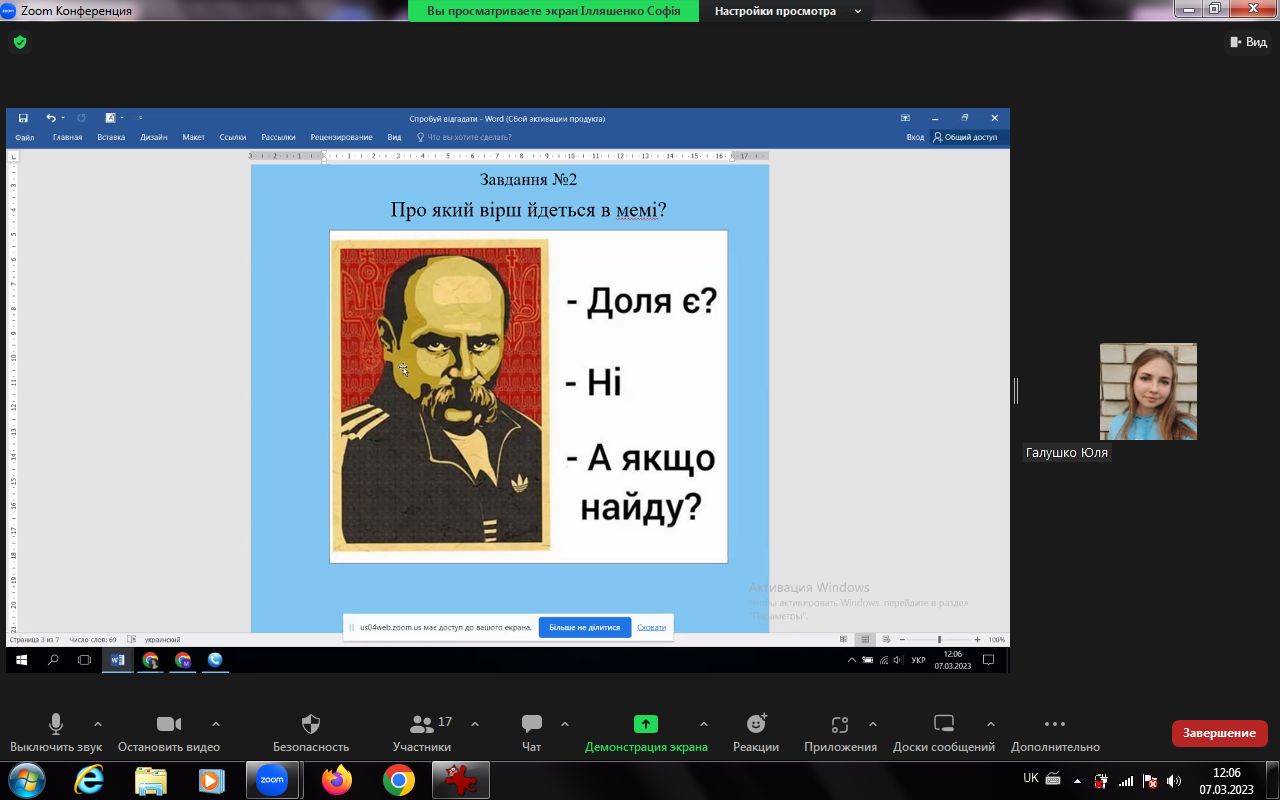Viewport: 1280px width, 800px height.
Task: Expand Apps options arrow
Action: pos(872,724)
